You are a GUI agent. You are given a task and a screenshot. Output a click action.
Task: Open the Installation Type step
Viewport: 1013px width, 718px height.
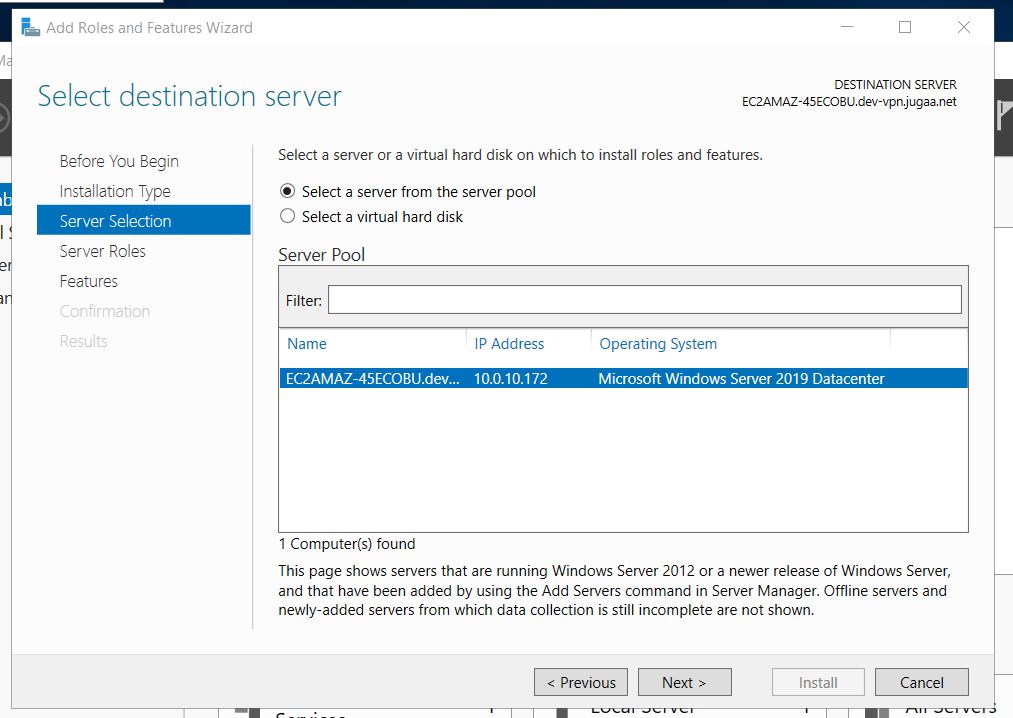point(115,191)
